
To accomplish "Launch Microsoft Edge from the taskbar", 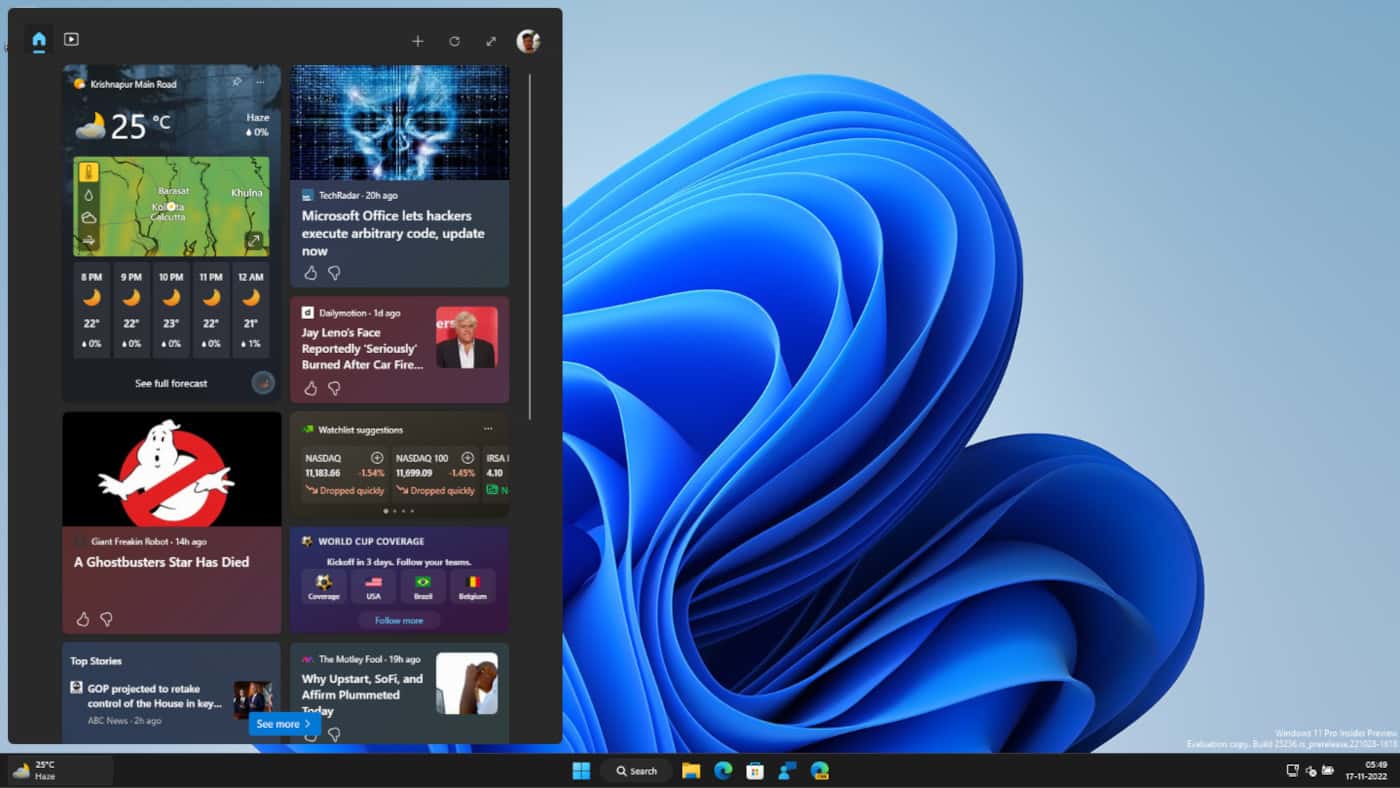I will click(723, 770).
